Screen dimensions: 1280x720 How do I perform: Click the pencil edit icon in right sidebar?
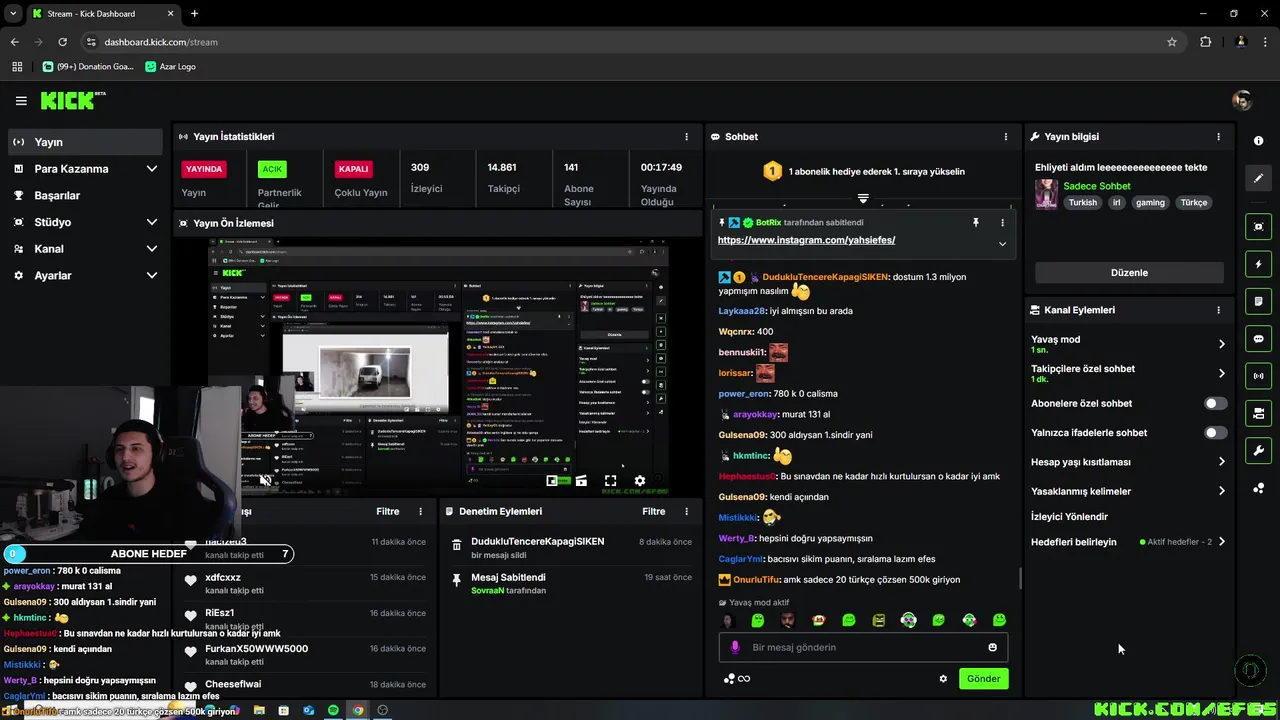(1258, 178)
